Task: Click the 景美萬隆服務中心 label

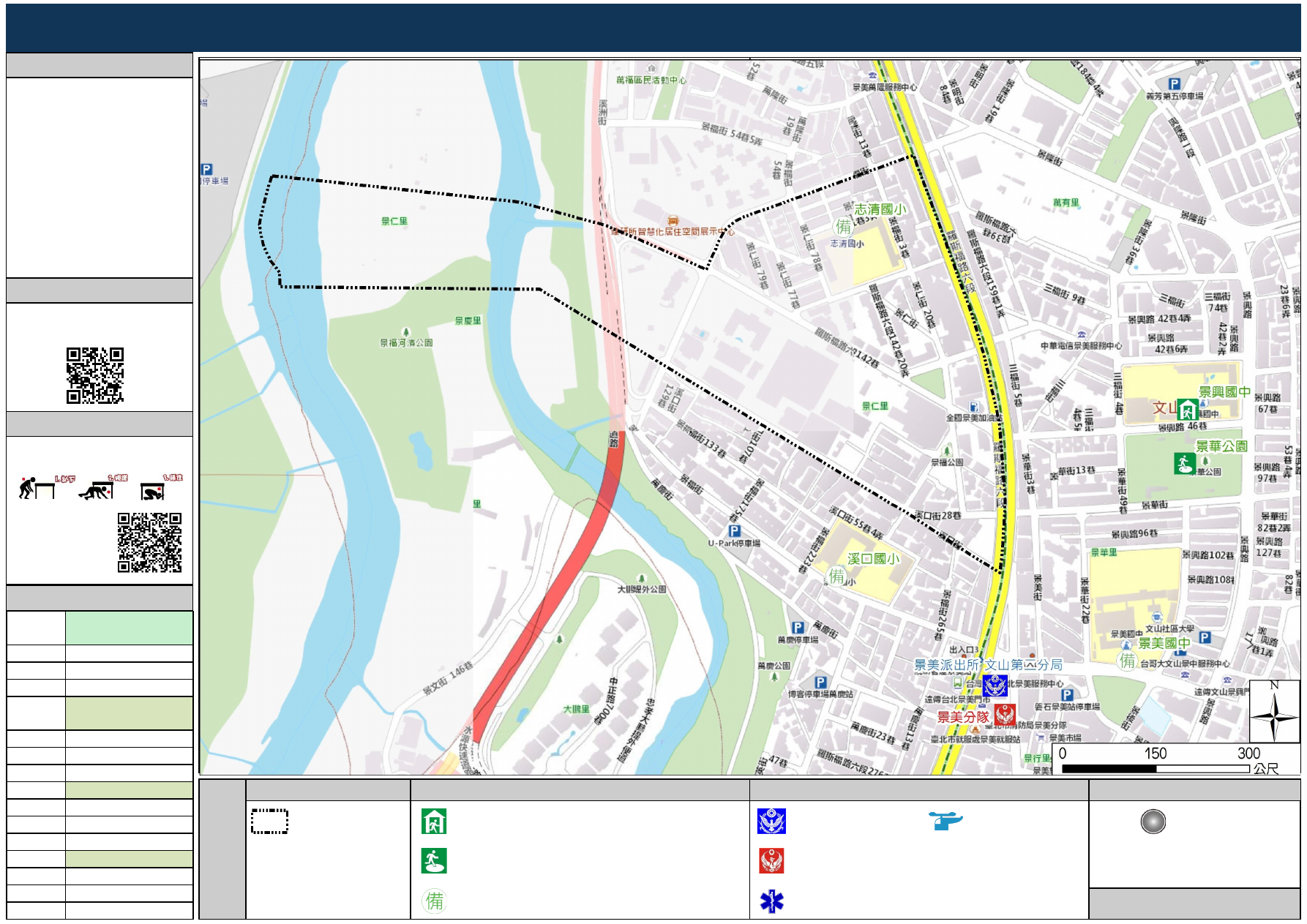Action: [x=884, y=87]
